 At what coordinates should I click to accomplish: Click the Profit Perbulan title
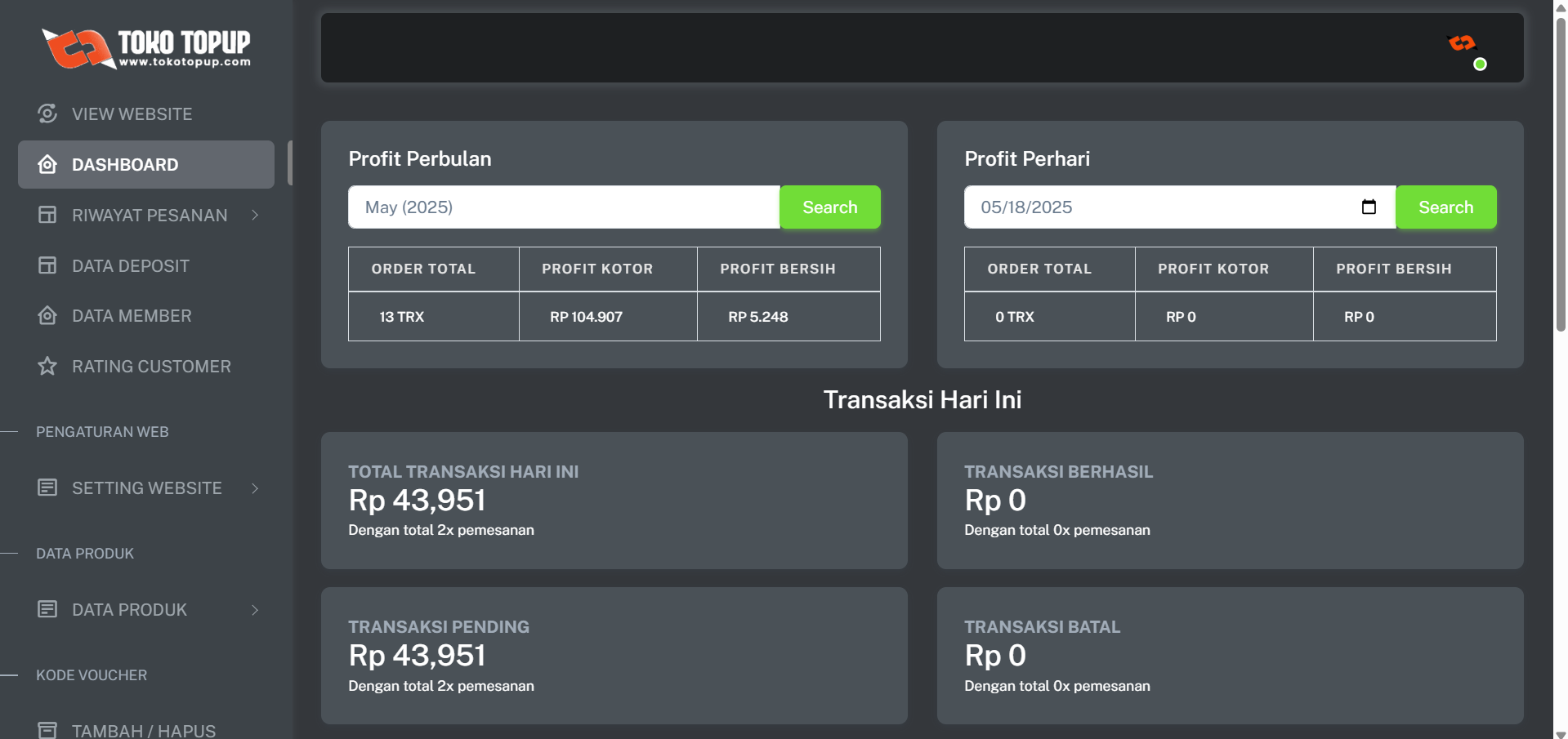pos(420,158)
